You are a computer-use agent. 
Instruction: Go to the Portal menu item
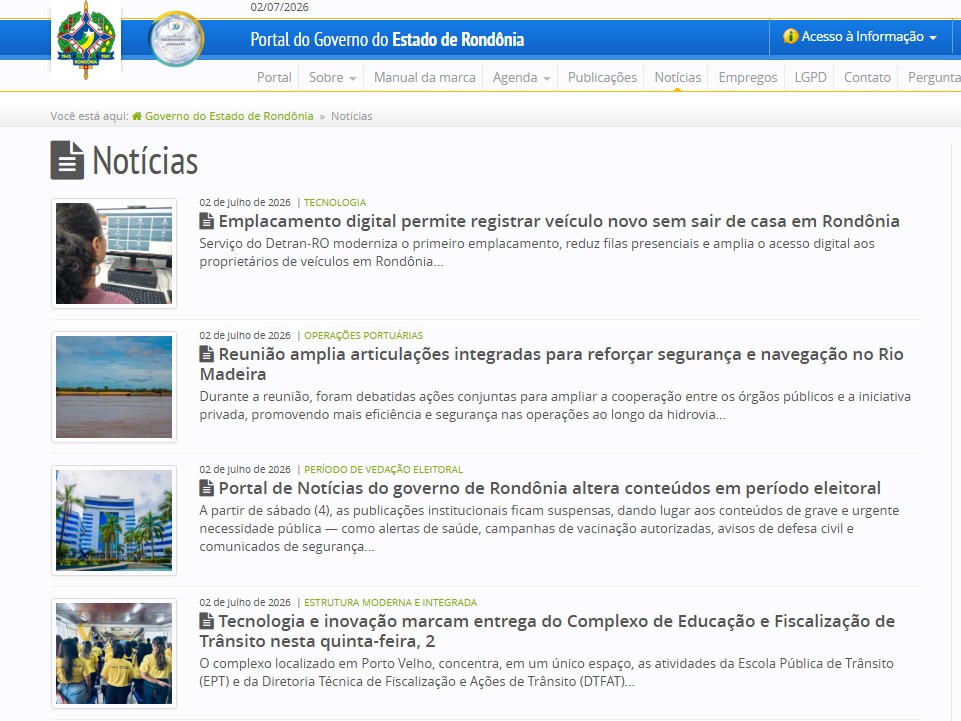274,77
